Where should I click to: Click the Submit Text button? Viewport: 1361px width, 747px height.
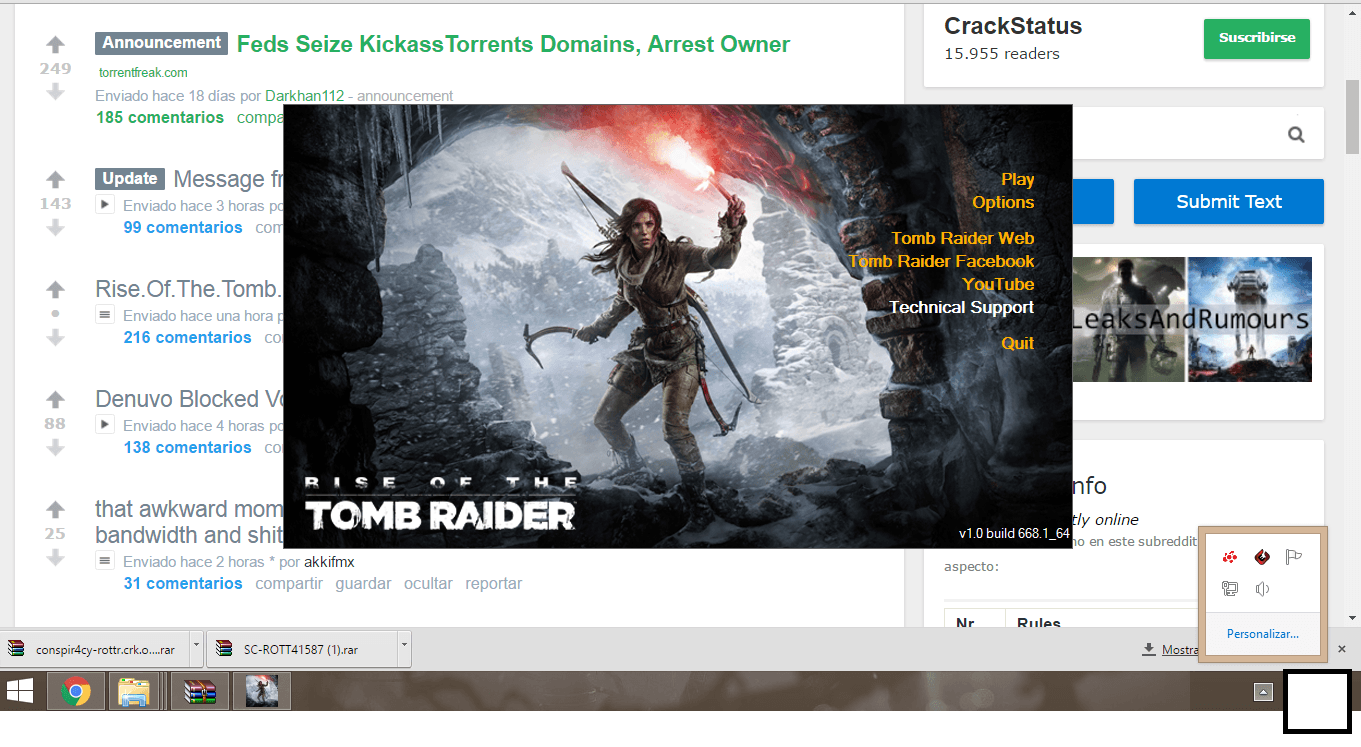point(1229,201)
